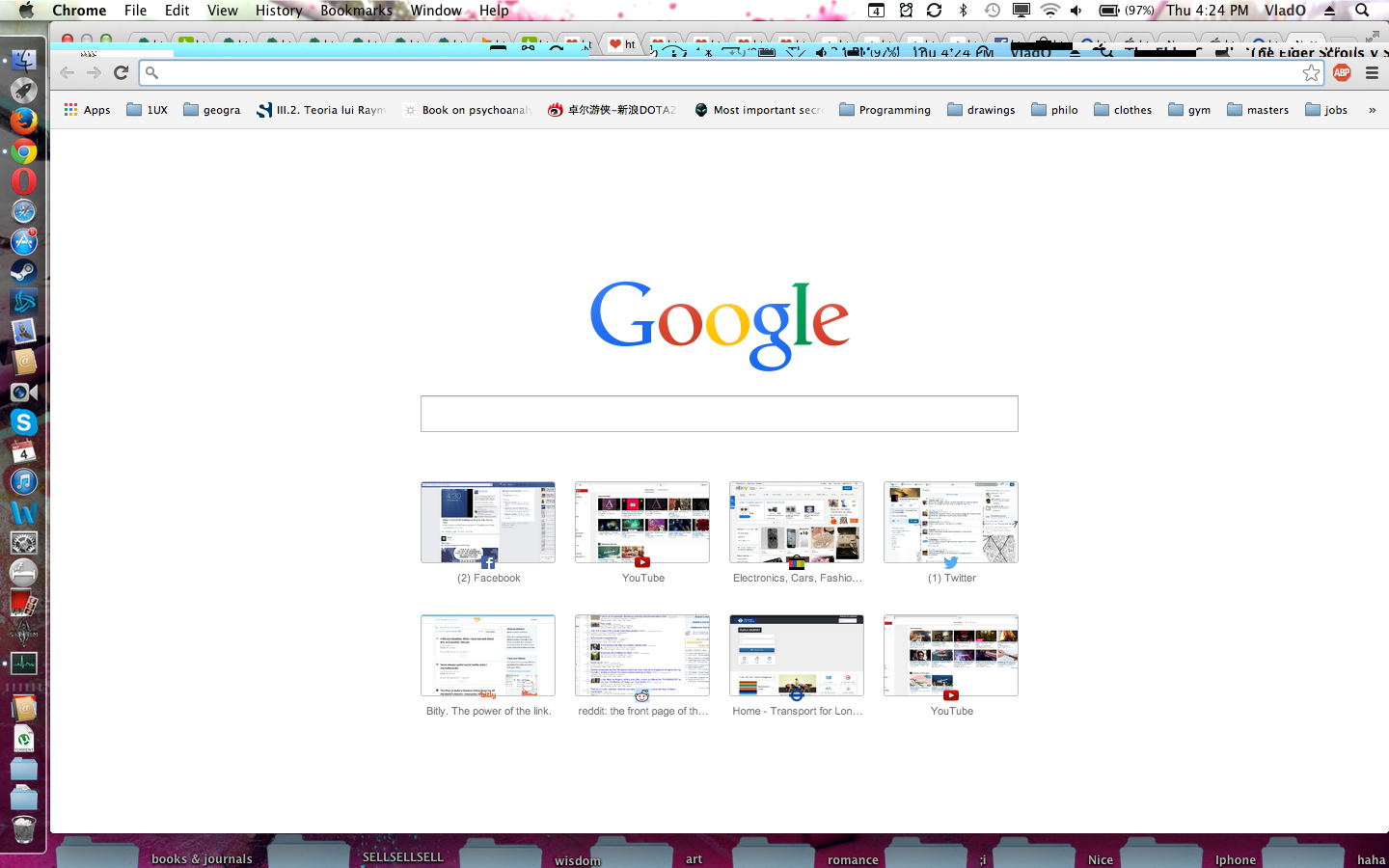1389x868 pixels.
Task: Click the forward navigation arrow
Action: (x=94, y=72)
